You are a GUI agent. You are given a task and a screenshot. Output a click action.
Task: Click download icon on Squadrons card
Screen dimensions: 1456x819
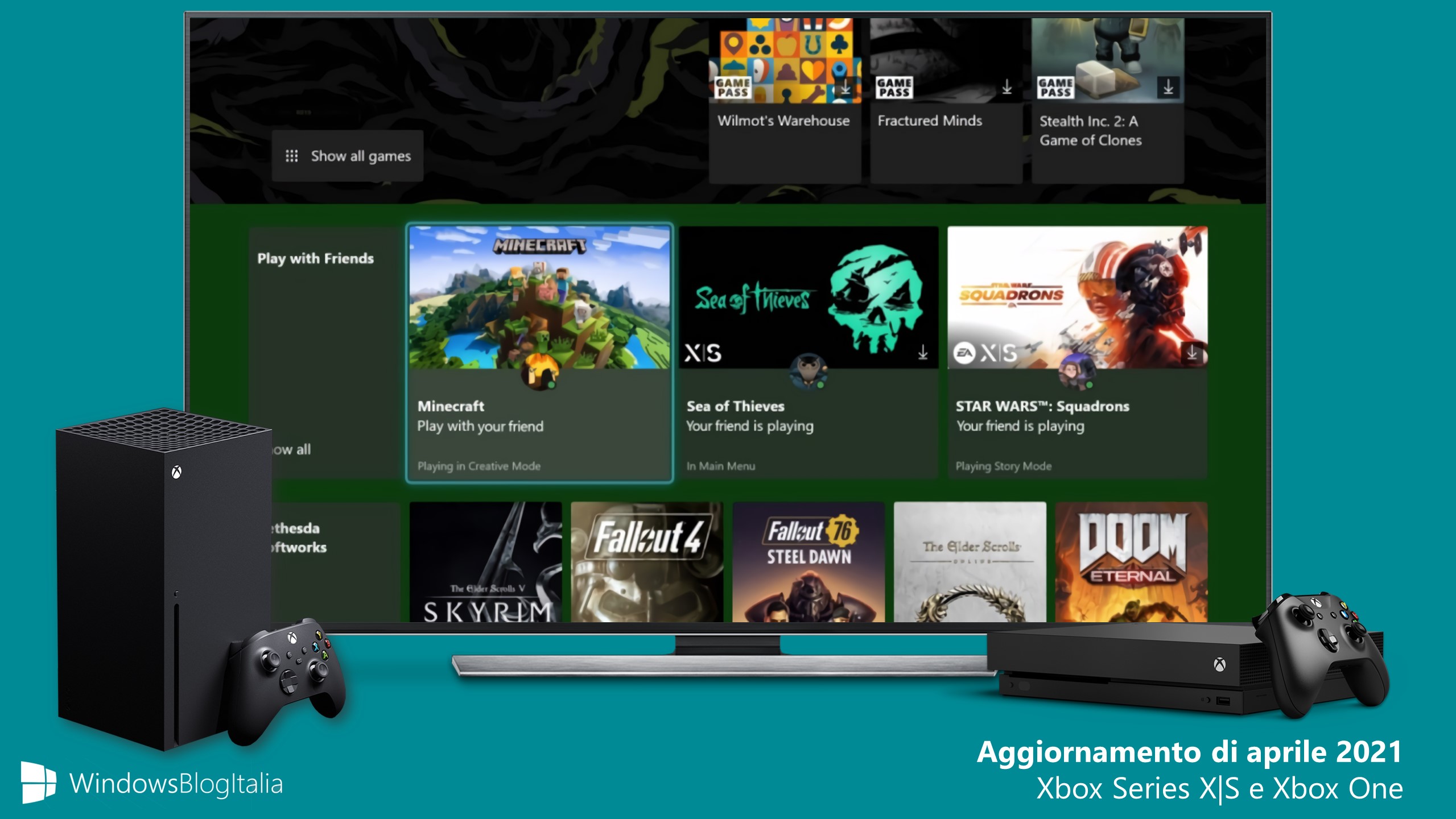point(1191,353)
